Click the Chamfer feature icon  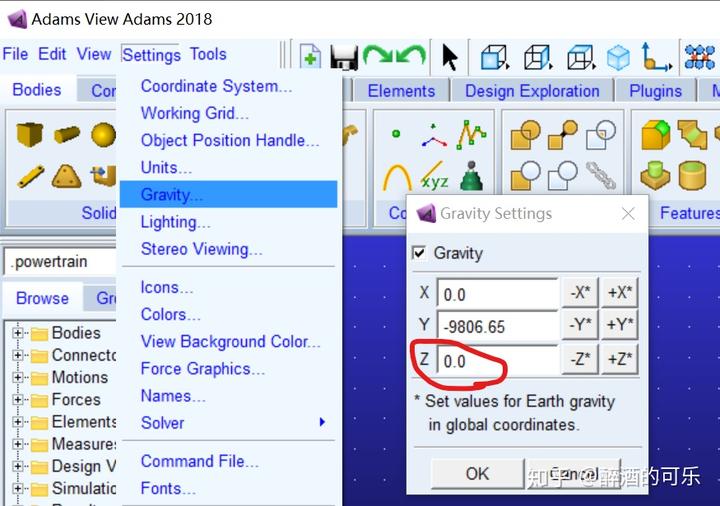point(692,135)
